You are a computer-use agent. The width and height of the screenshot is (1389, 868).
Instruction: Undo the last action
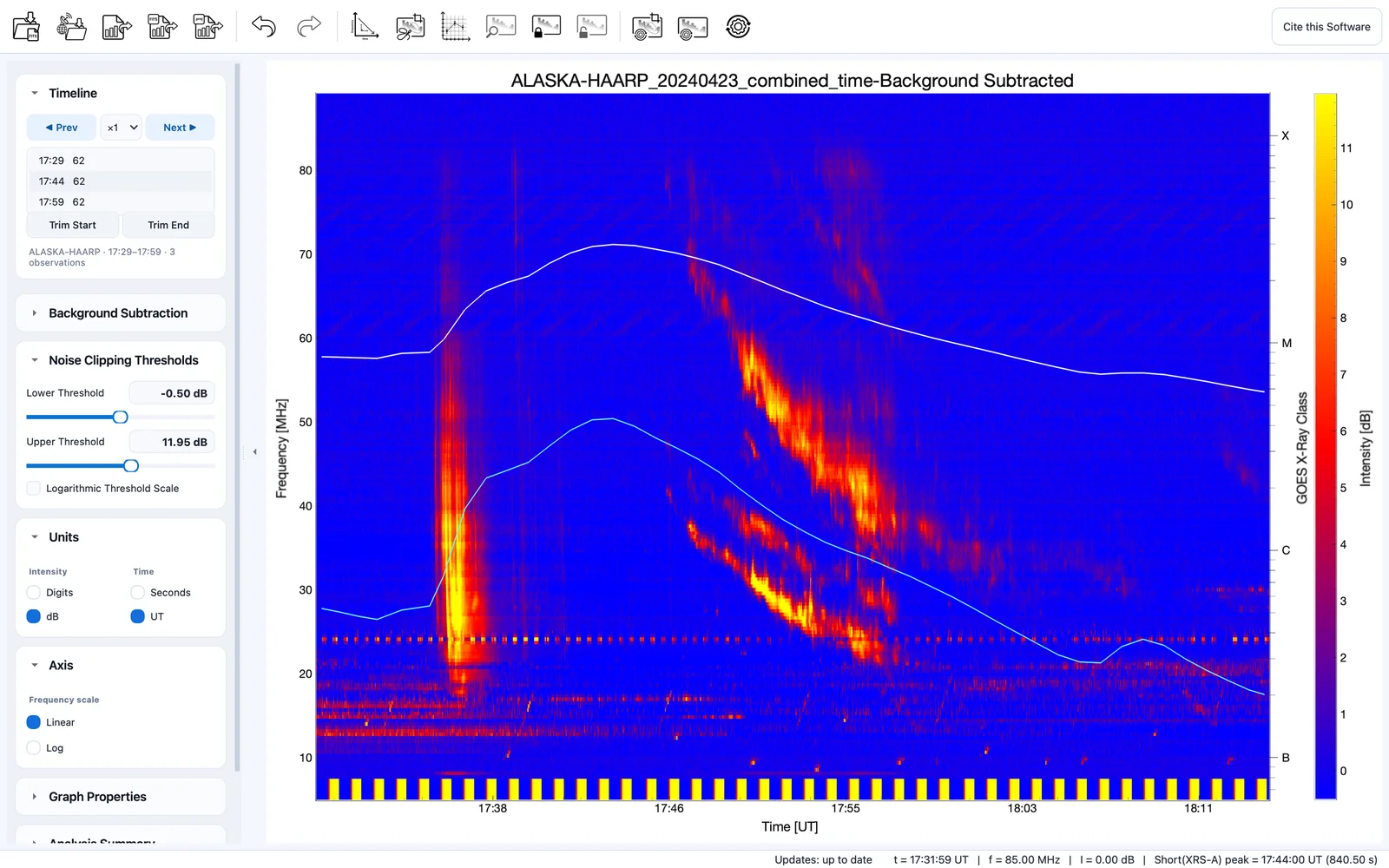(264, 26)
